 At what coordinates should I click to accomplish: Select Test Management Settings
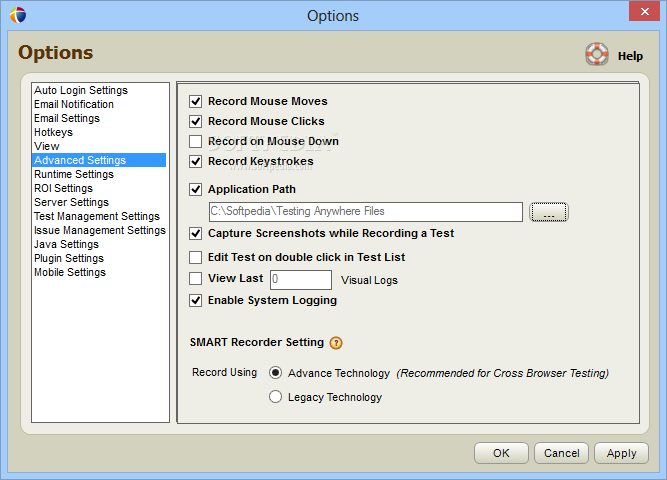coord(97,216)
